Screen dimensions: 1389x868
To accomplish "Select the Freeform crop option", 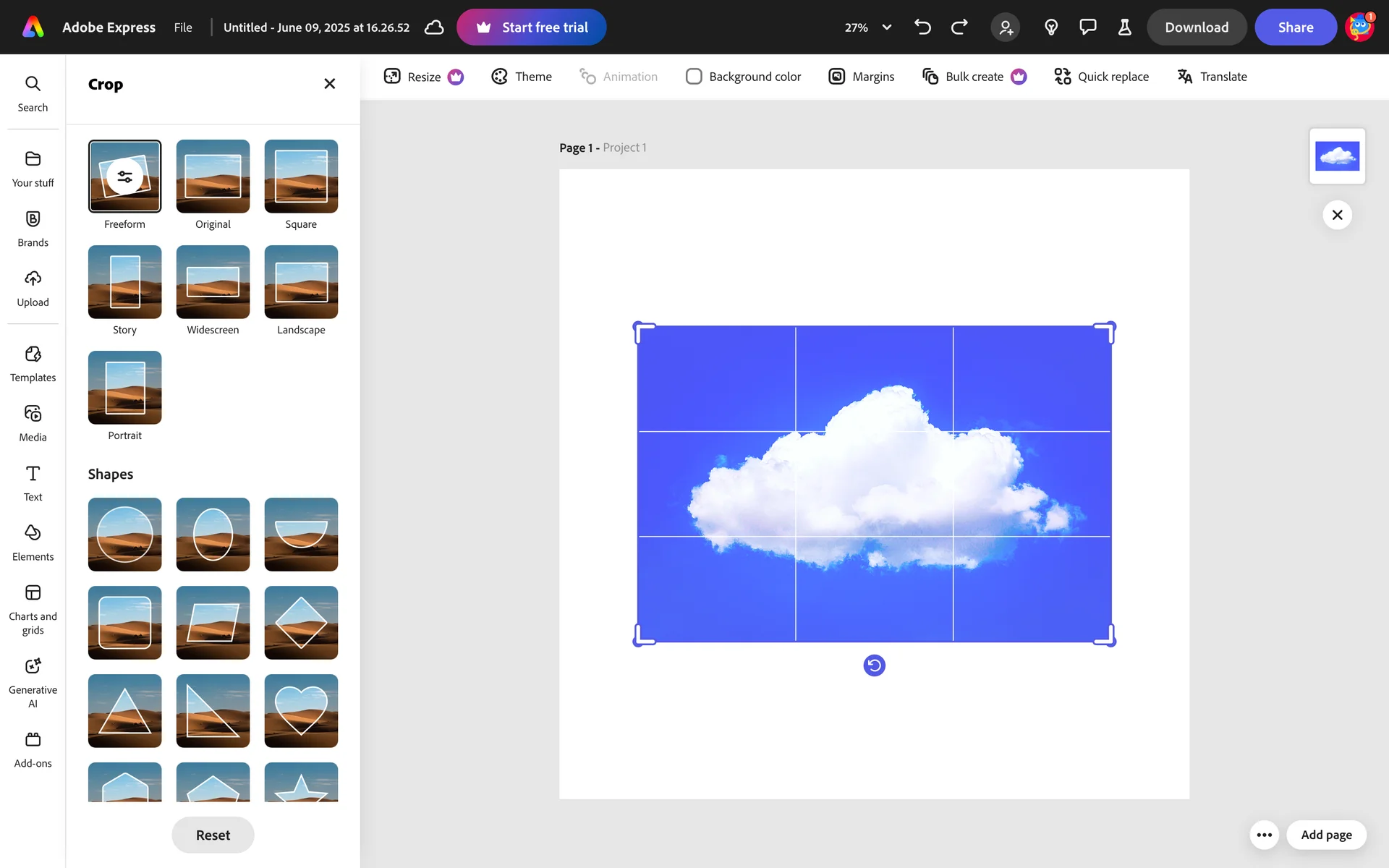I will pyautogui.click(x=124, y=176).
